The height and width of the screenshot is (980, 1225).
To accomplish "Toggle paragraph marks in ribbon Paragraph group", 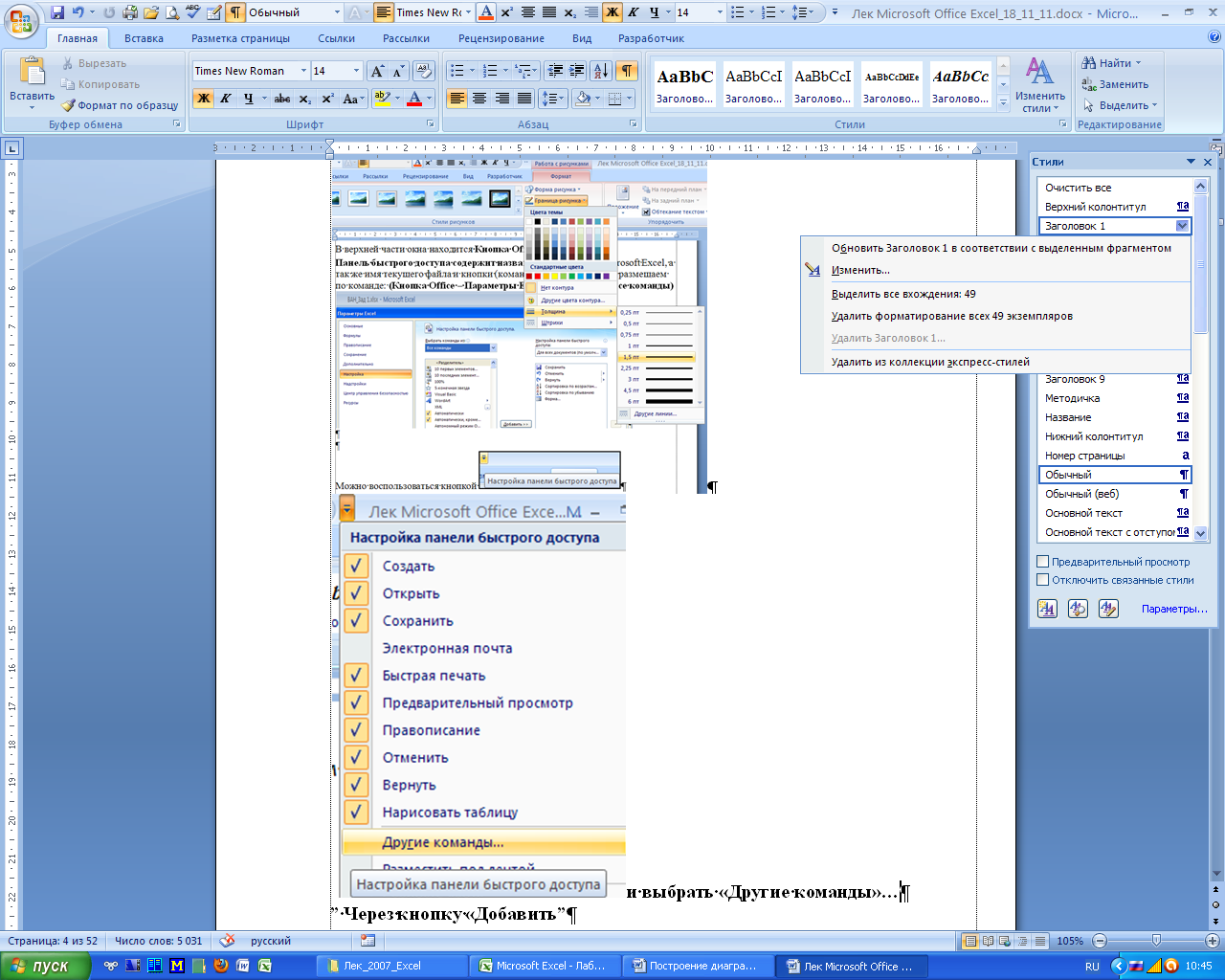I will pos(626,71).
